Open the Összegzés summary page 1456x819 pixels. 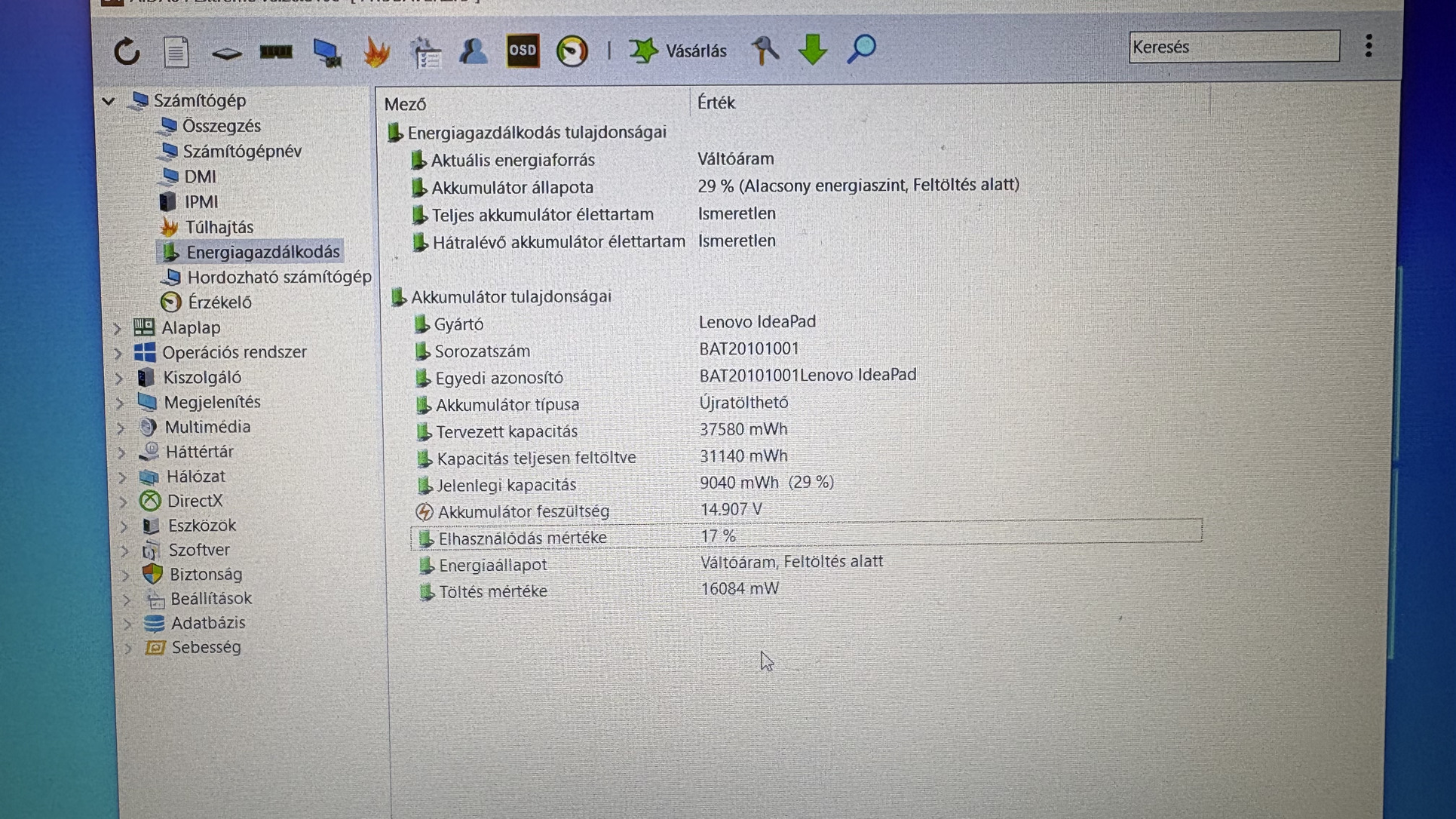[x=221, y=126]
